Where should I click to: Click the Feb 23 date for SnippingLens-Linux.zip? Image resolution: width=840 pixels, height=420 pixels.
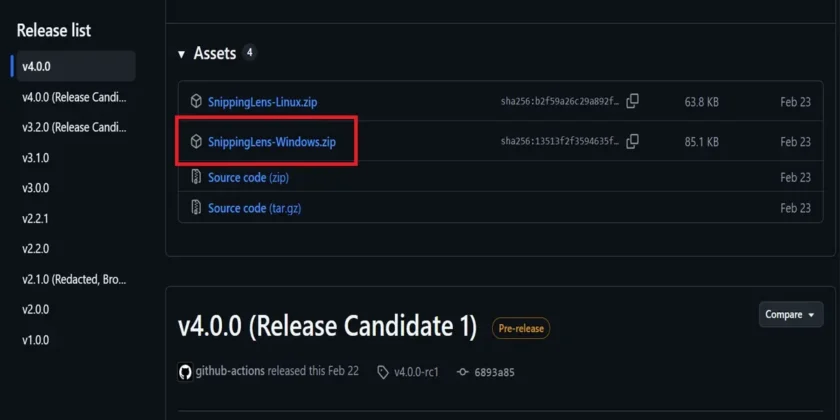tap(796, 102)
